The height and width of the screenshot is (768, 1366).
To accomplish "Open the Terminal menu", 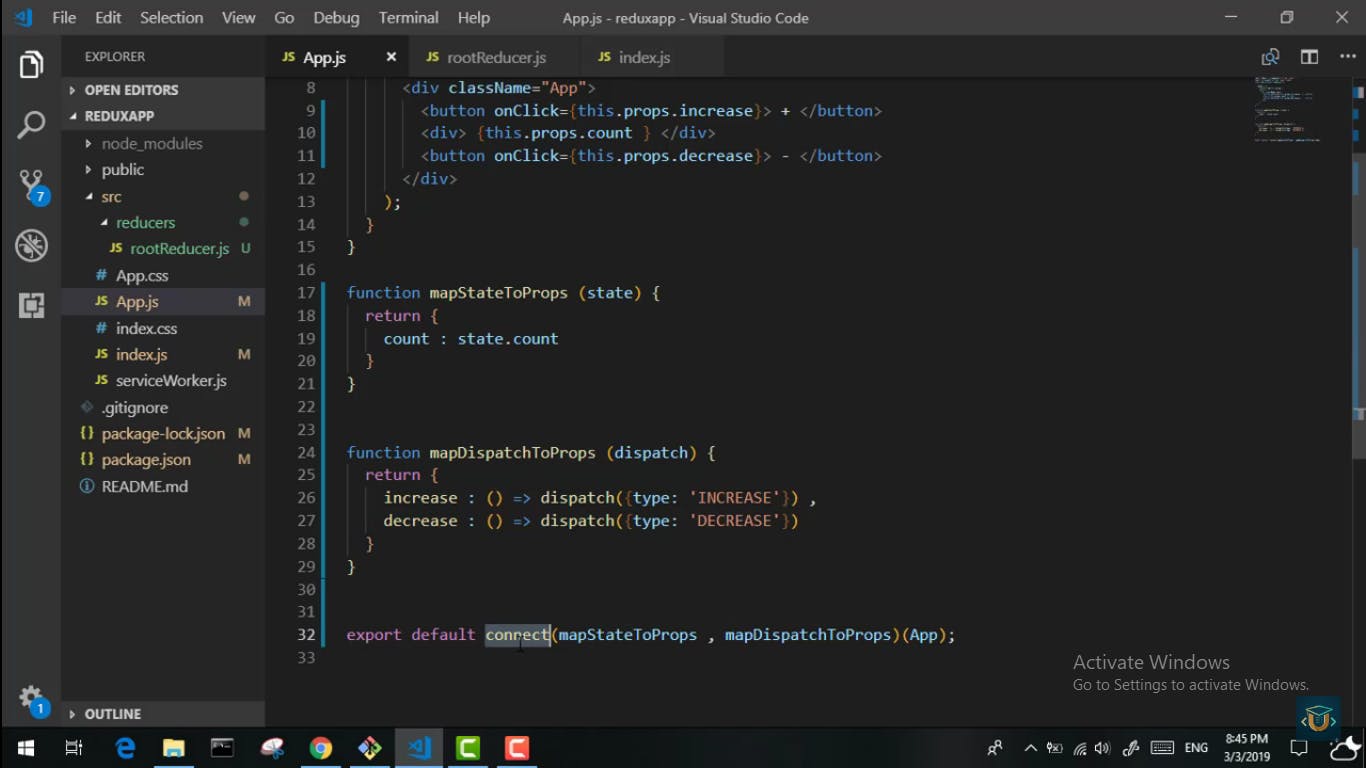I will [408, 18].
